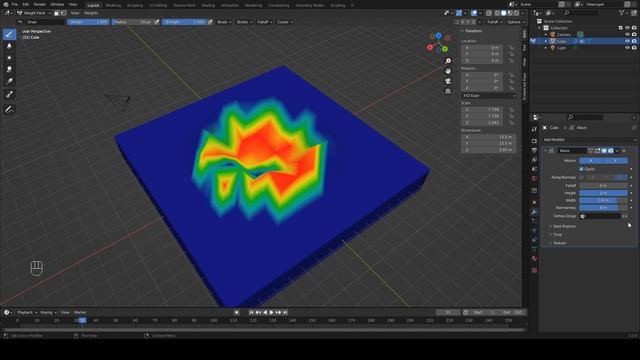
Task: Toggle the camera view icon in viewport
Action: click(x=448, y=81)
